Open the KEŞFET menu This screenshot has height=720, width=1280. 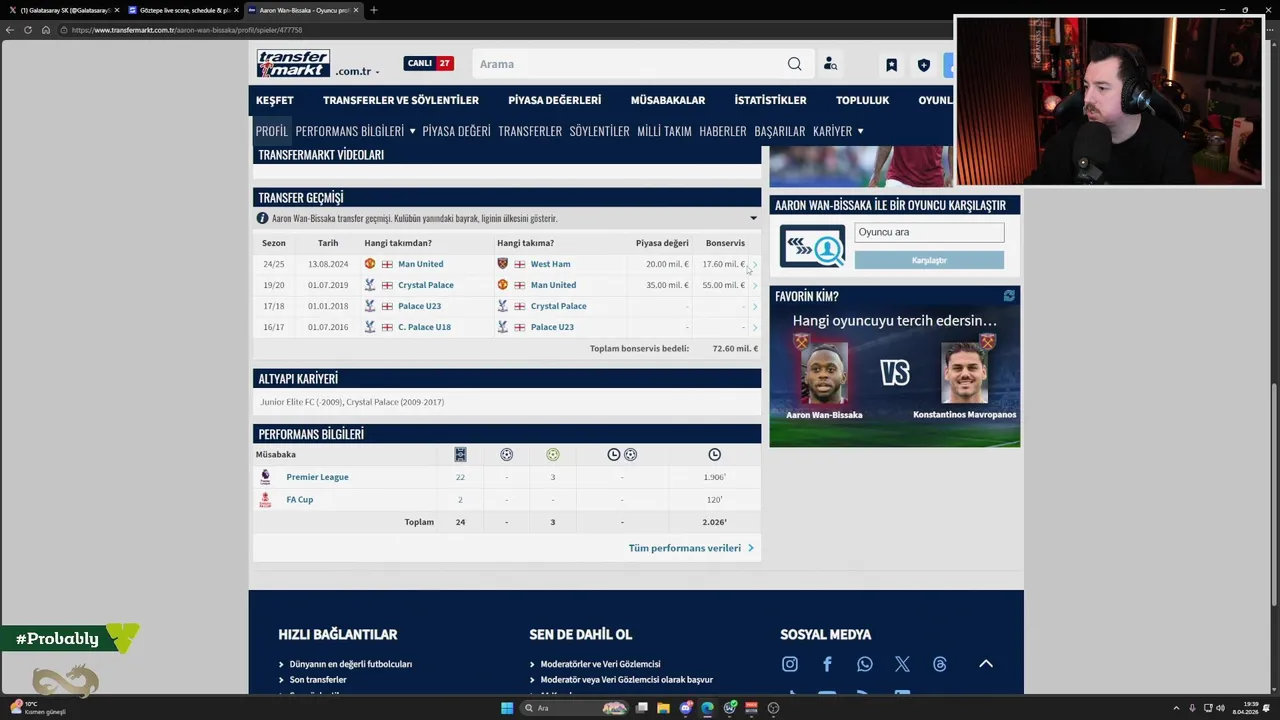point(275,100)
